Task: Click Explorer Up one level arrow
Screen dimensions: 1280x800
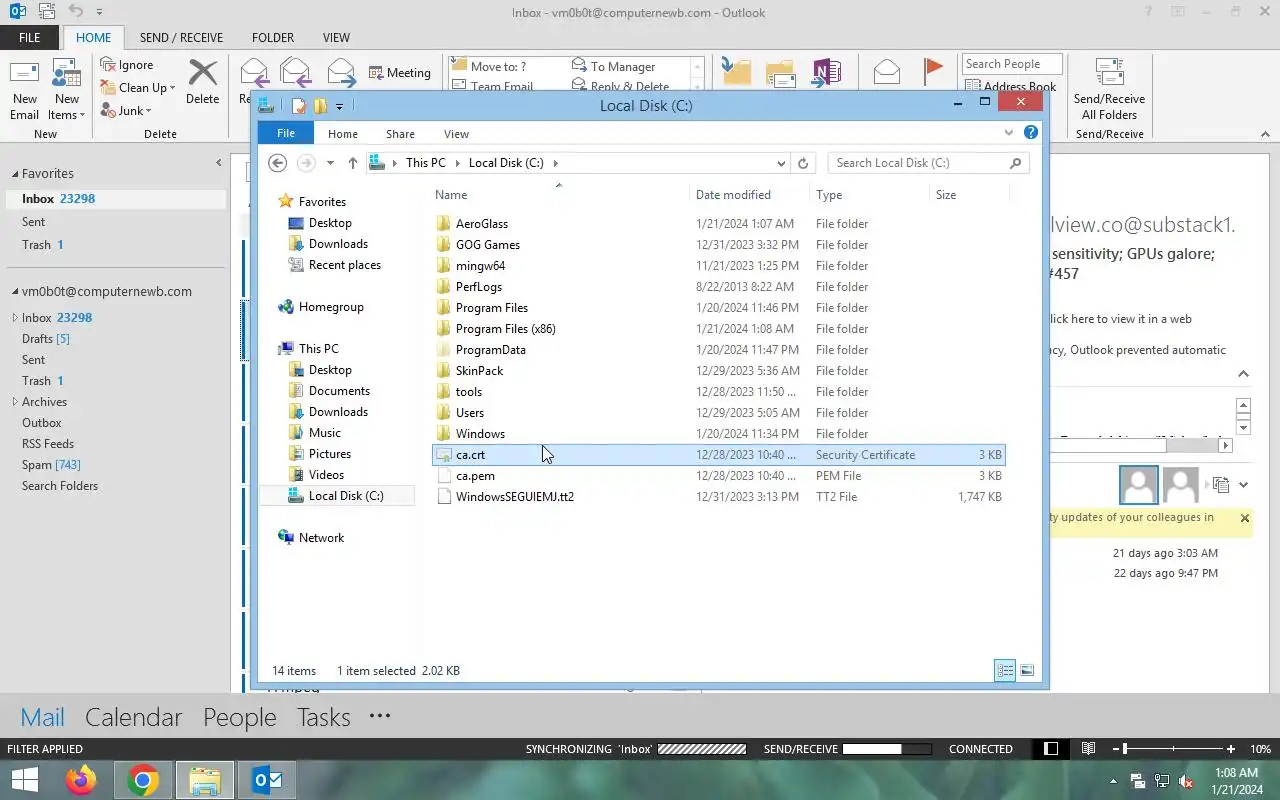Action: (353, 163)
